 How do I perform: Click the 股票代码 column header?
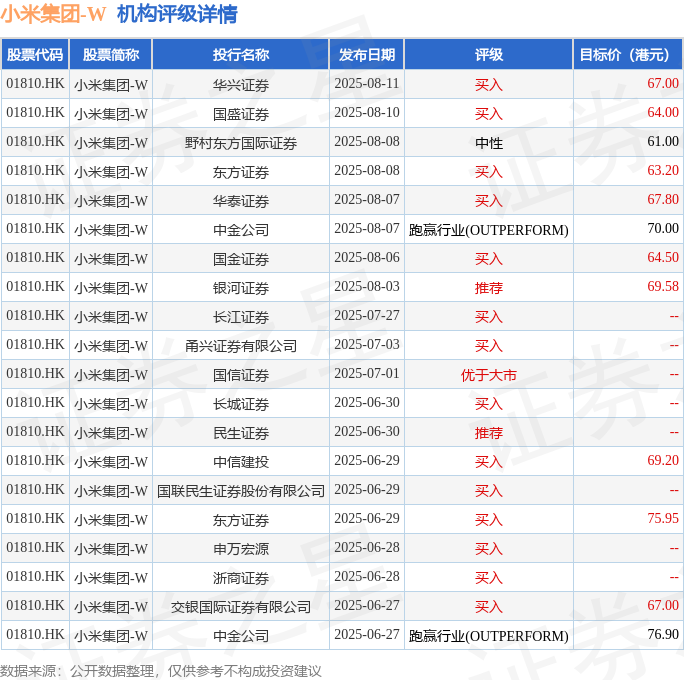coord(35,55)
